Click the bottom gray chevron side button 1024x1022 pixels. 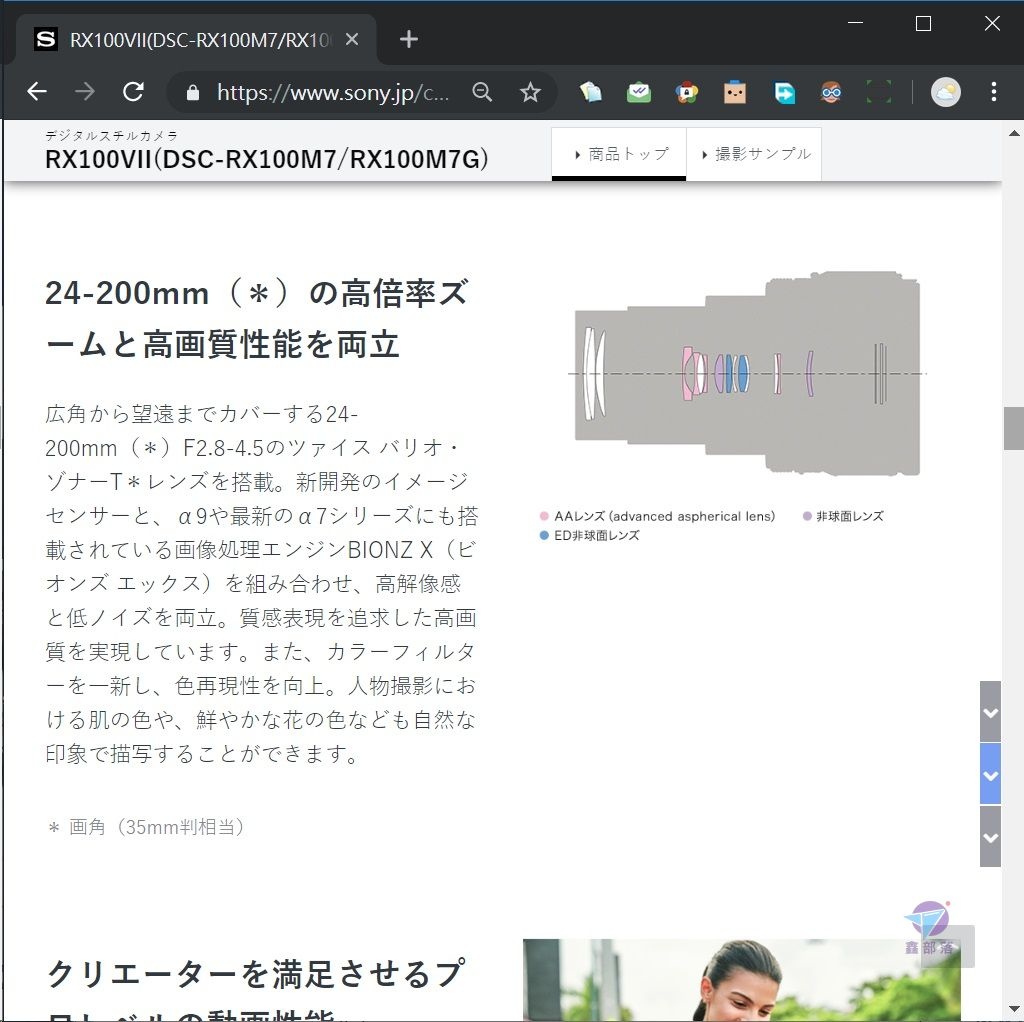[x=991, y=837]
